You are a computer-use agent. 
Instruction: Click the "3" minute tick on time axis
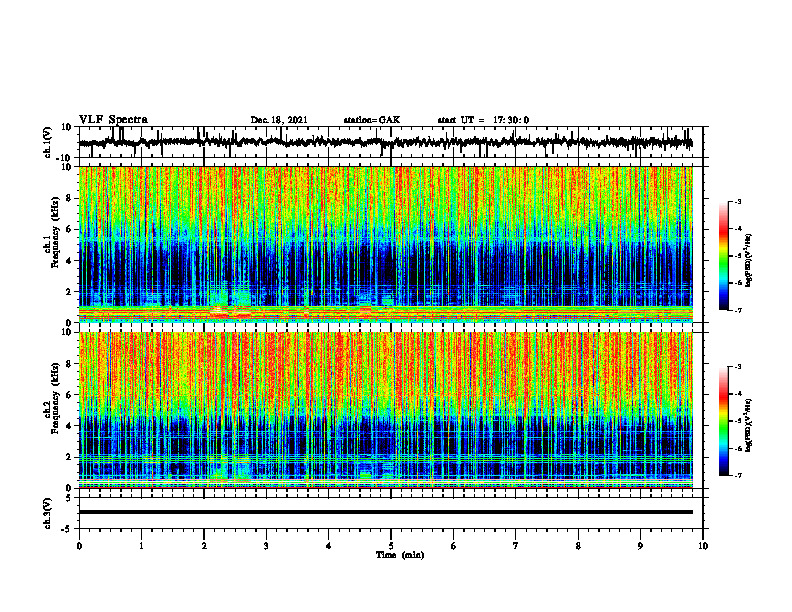(266, 546)
